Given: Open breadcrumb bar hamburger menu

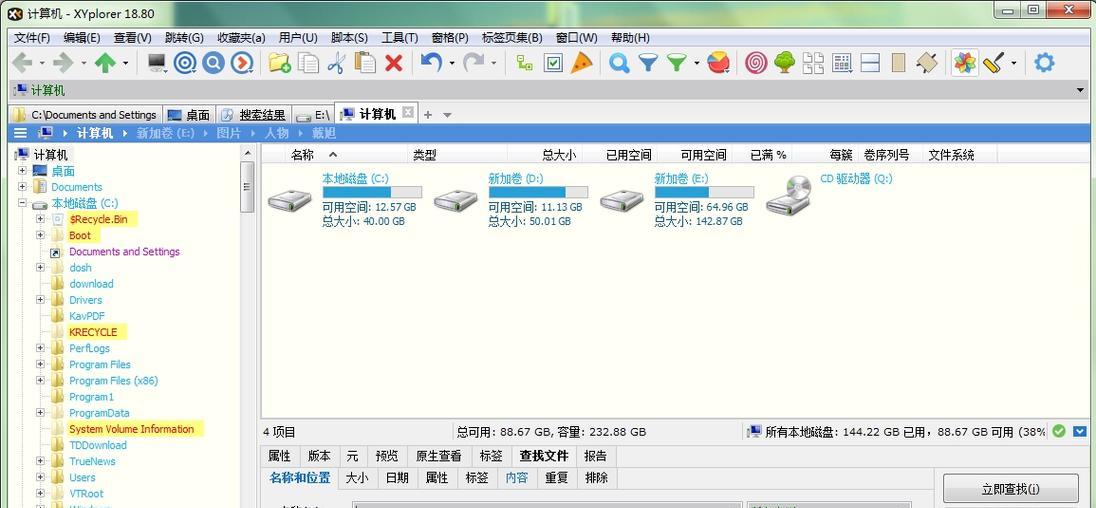Looking at the screenshot, I should [21, 133].
